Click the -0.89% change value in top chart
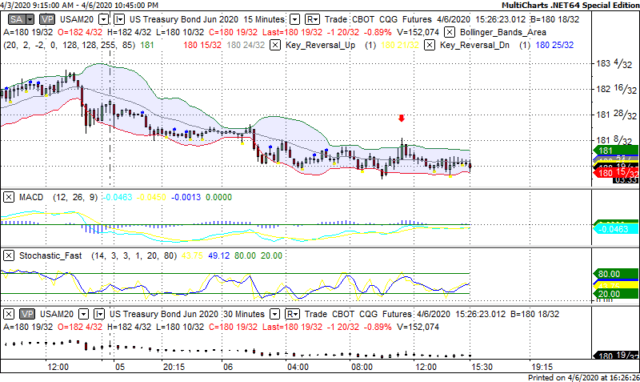This screenshot has width=640, height=382. click(377, 32)
